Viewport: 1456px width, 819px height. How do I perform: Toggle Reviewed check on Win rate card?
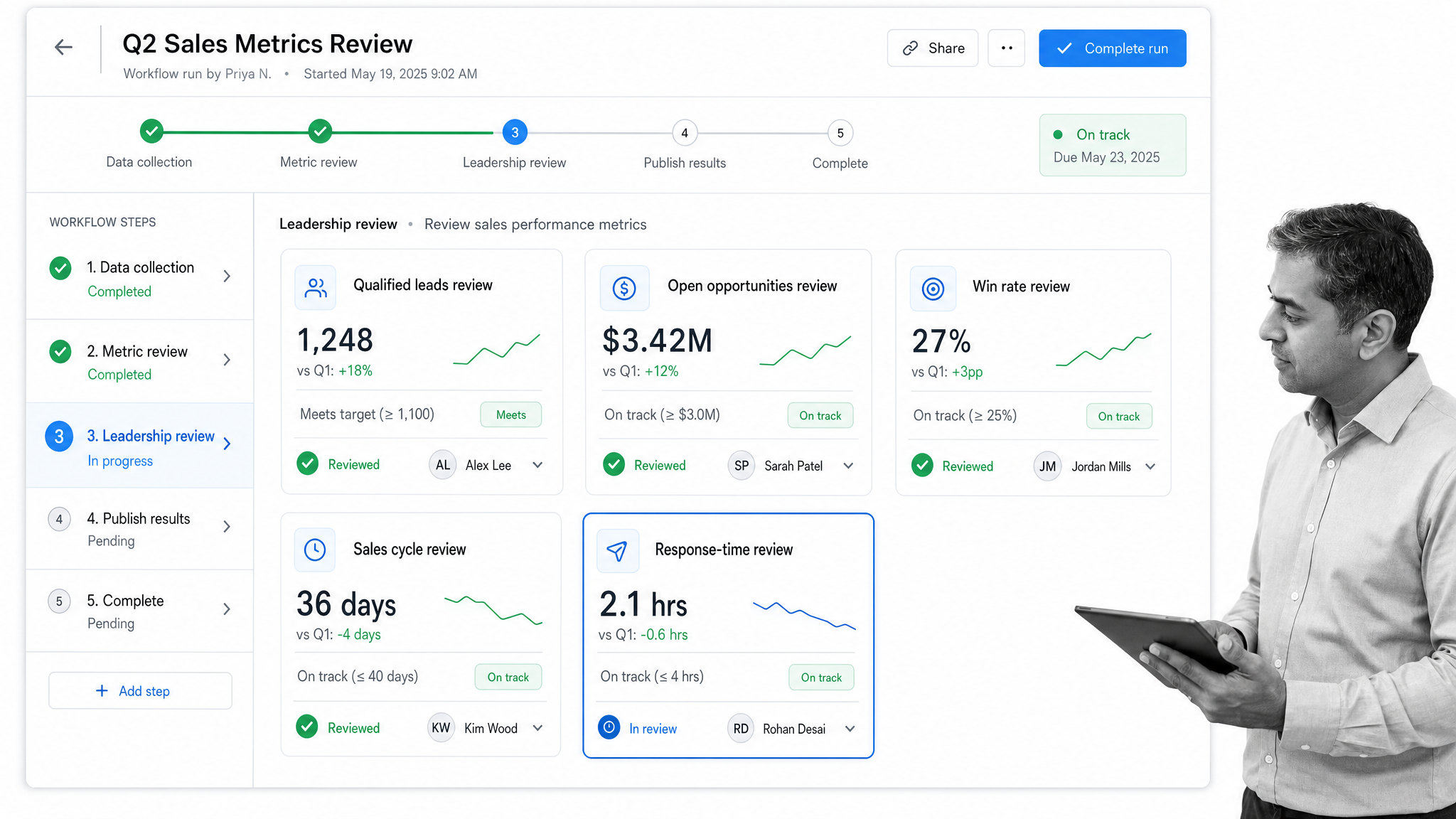click(x=922, y=465)
